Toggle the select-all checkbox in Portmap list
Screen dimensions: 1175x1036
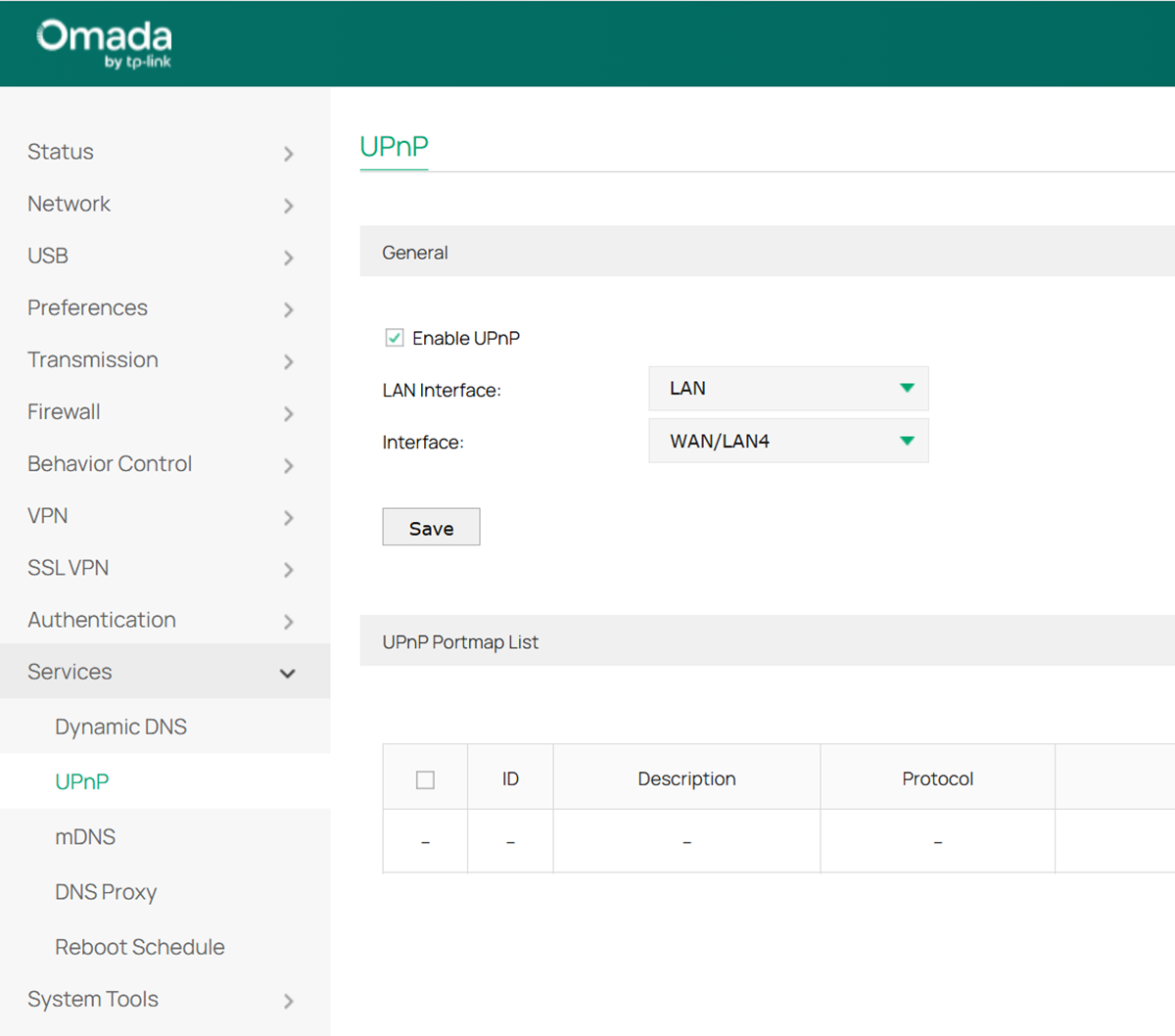point(425,778)
